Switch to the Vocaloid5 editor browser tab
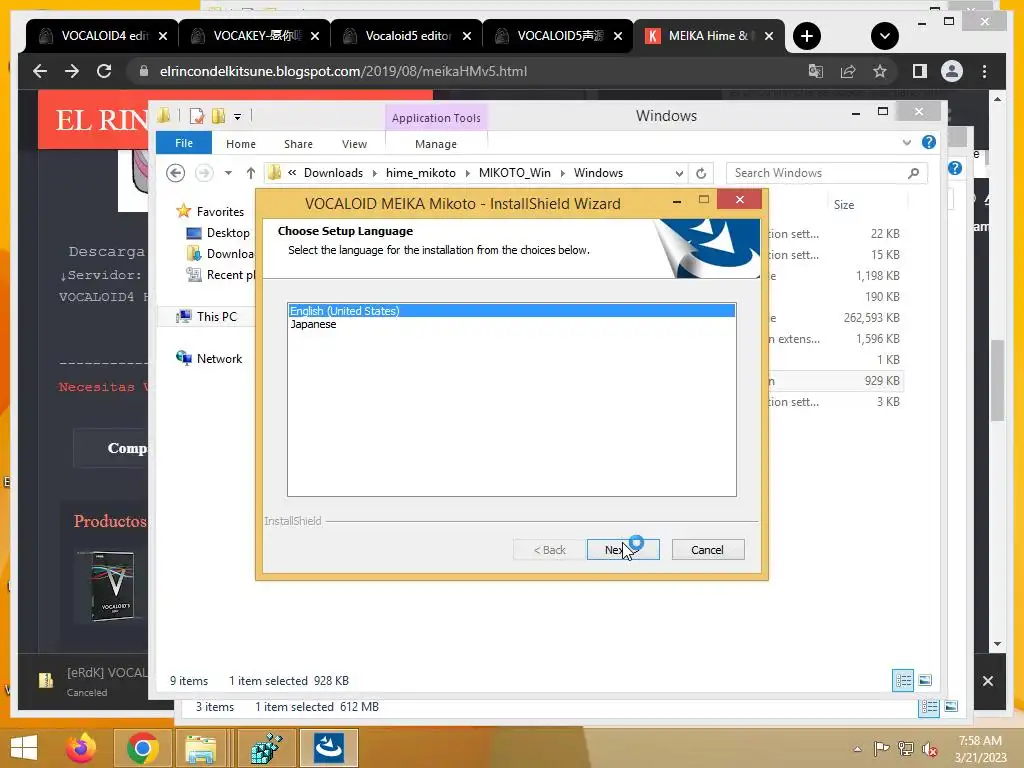1024x768 pixels. (407, 36)
